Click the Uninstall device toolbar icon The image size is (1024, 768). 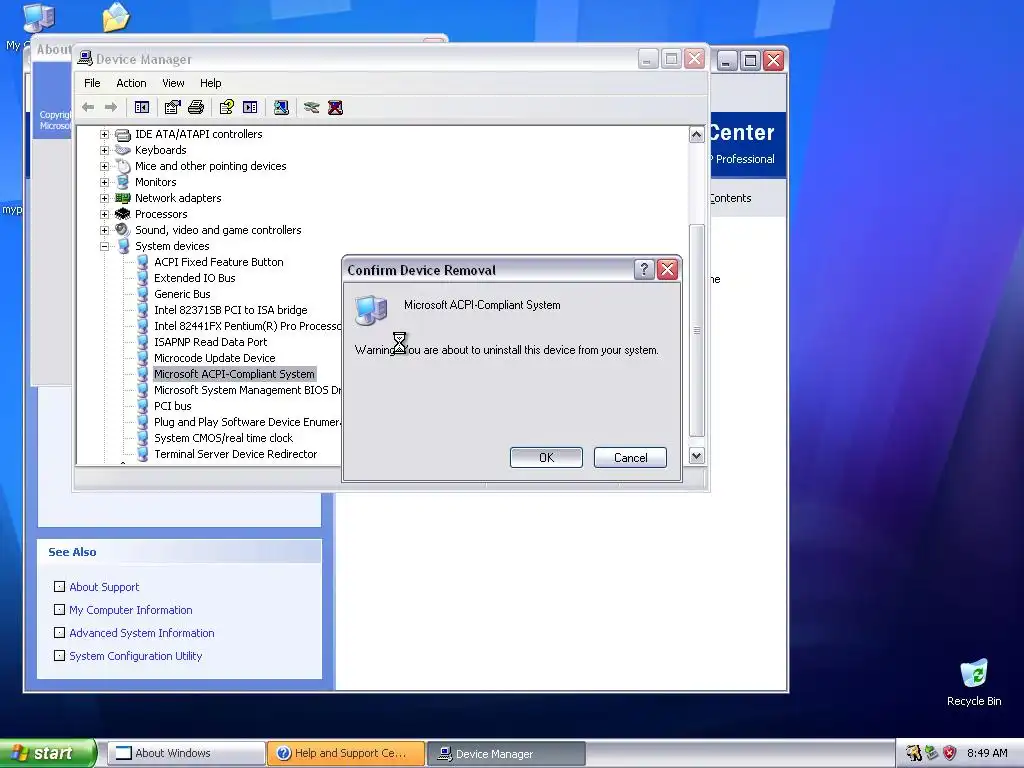(x=335, y=108)
